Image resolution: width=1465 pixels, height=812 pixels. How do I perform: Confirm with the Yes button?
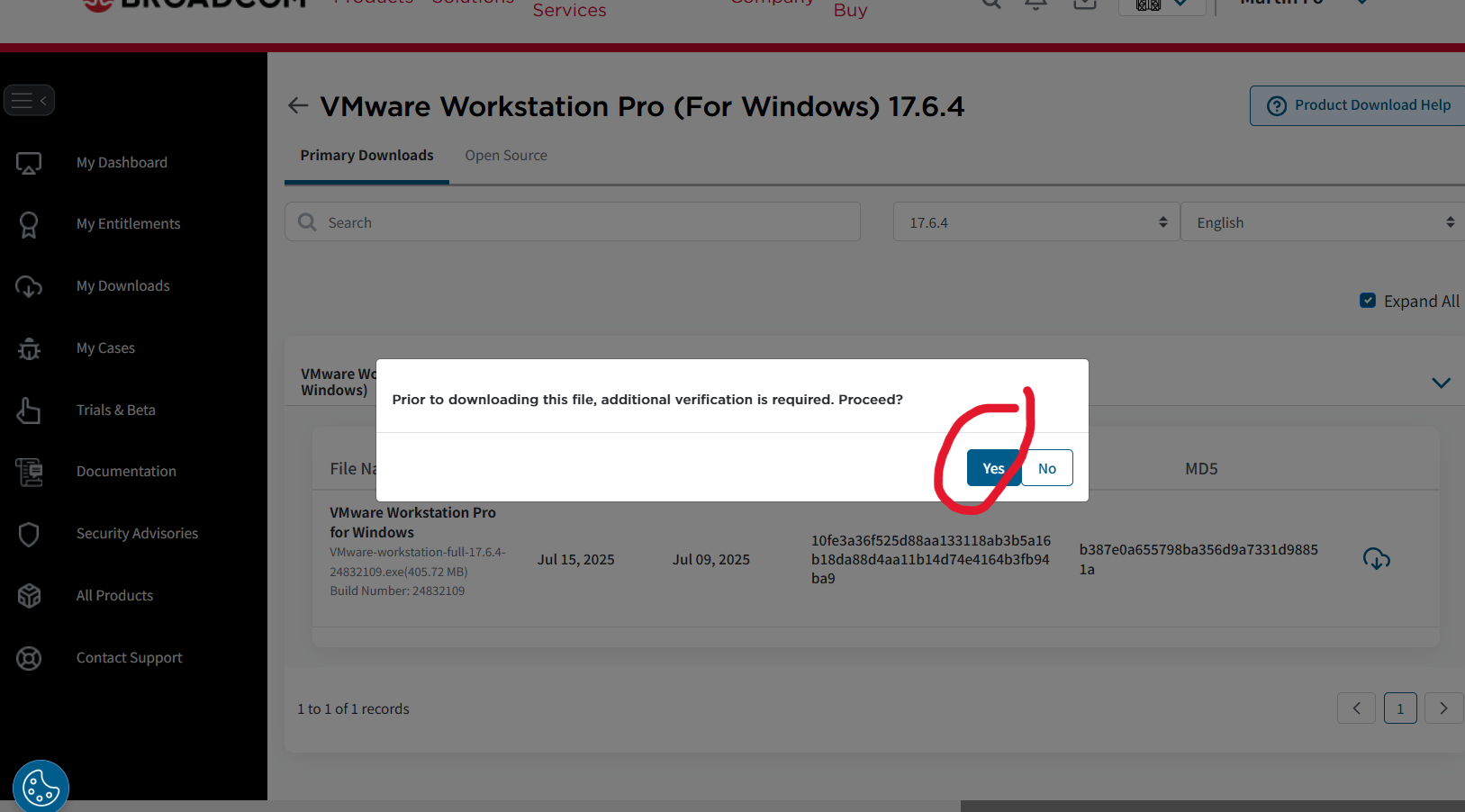[993, 468]
